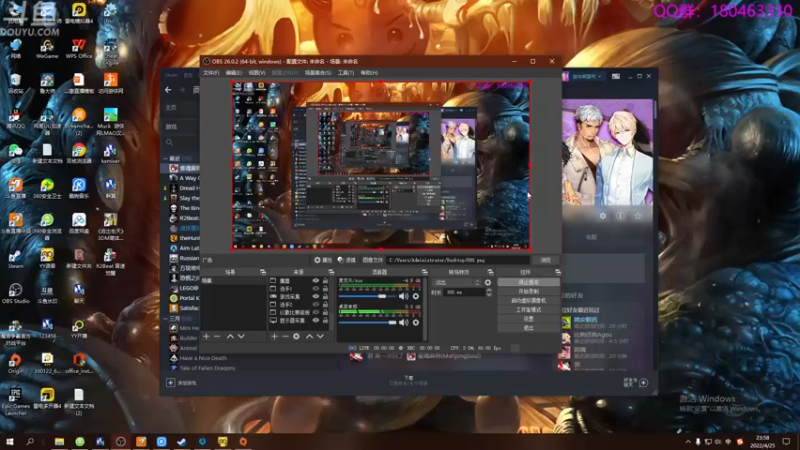Add a new scene with the plus icon

[x=206, y=336]
